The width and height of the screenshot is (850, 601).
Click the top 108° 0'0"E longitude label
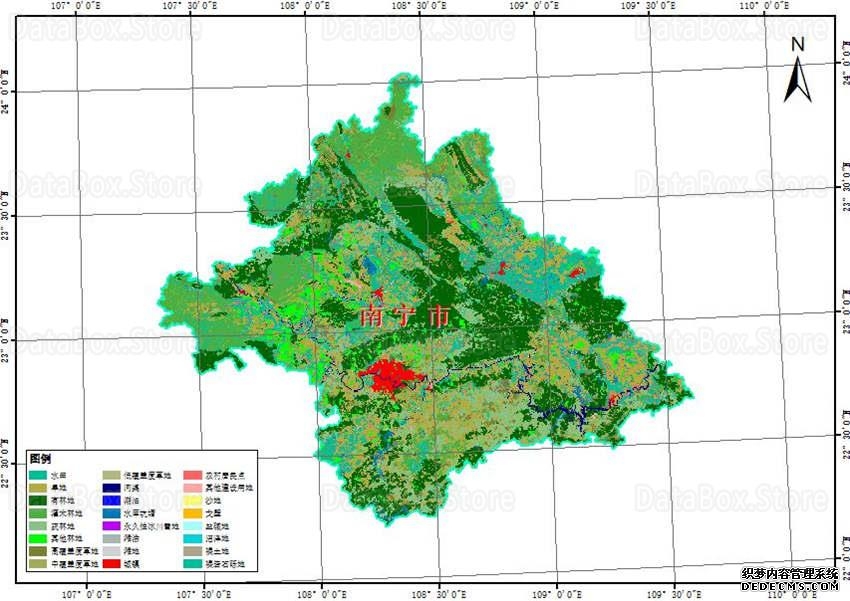306,6
